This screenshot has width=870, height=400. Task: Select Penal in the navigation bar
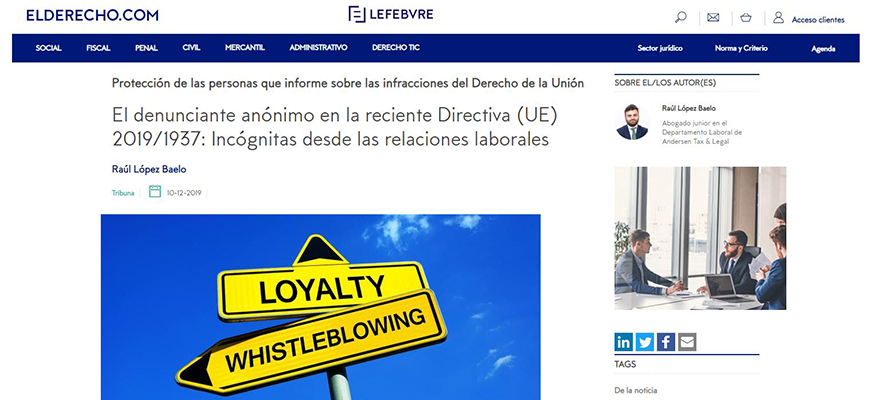click(146, 48)
